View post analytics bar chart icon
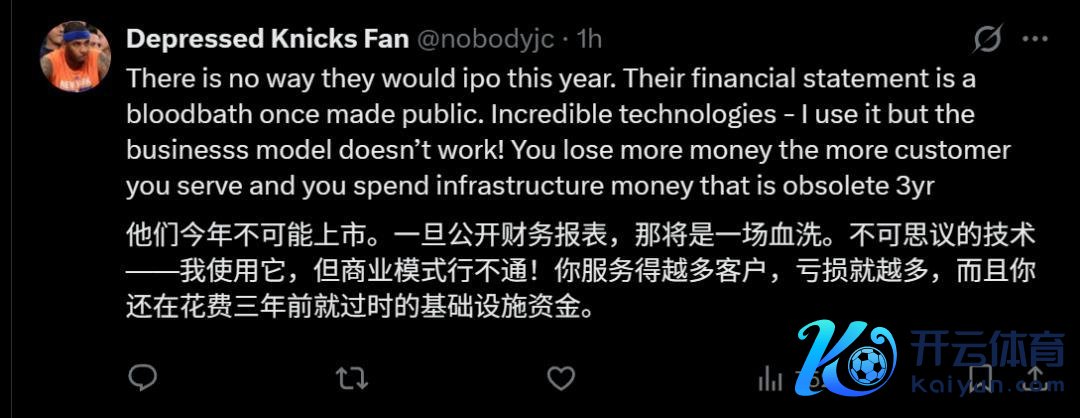Image resolution: width=1080 pixels, height=418 pixels. coord(770,377)
